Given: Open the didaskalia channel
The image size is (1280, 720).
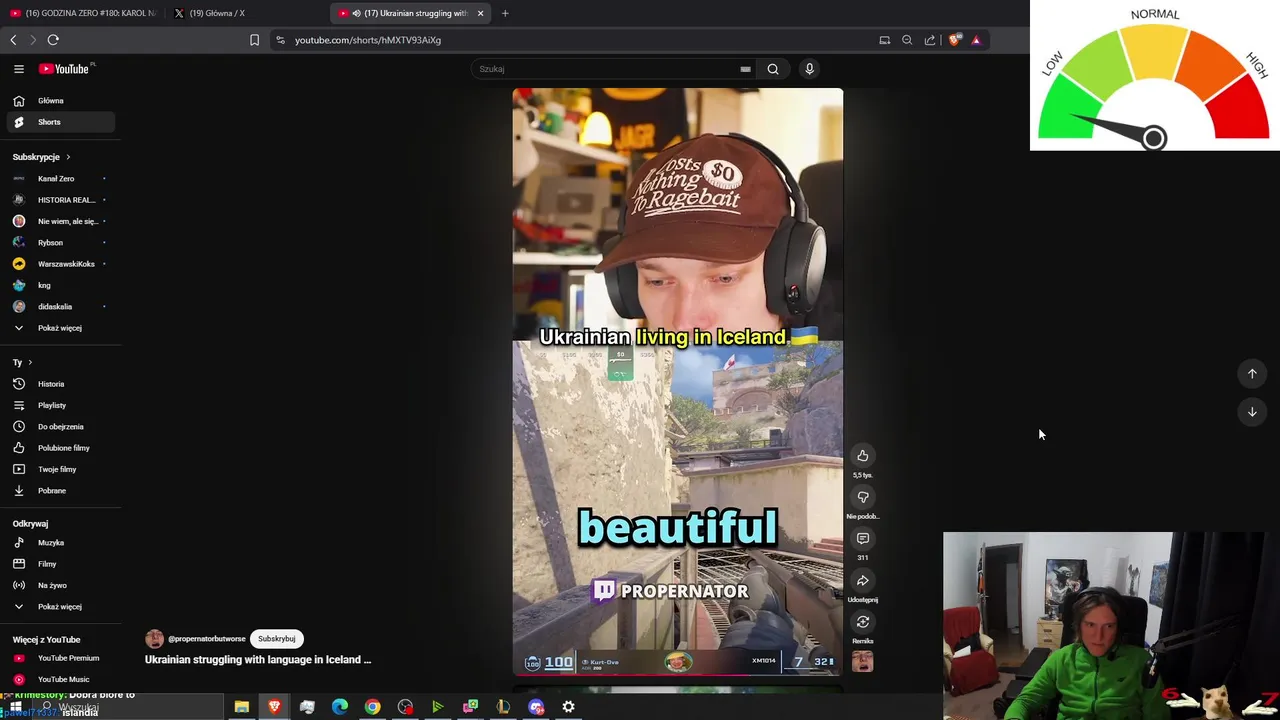Looking at the screenshot, I should click(x=60, y=307).
